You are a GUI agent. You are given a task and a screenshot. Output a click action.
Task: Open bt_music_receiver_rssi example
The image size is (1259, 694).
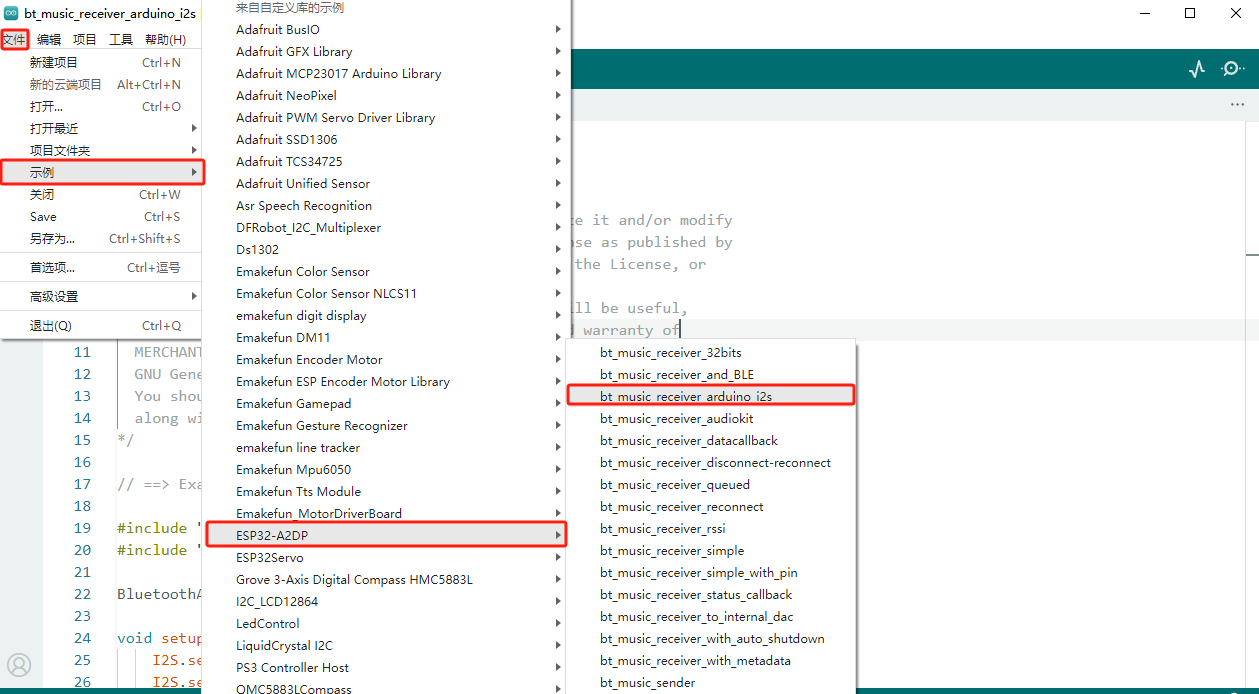tap(711, 528)
